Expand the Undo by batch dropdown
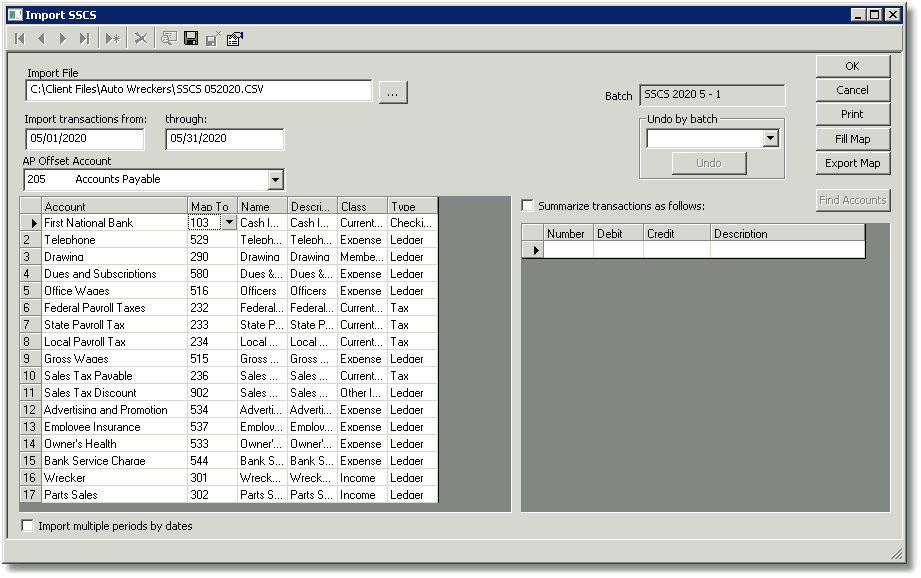 tap(771, 139)
